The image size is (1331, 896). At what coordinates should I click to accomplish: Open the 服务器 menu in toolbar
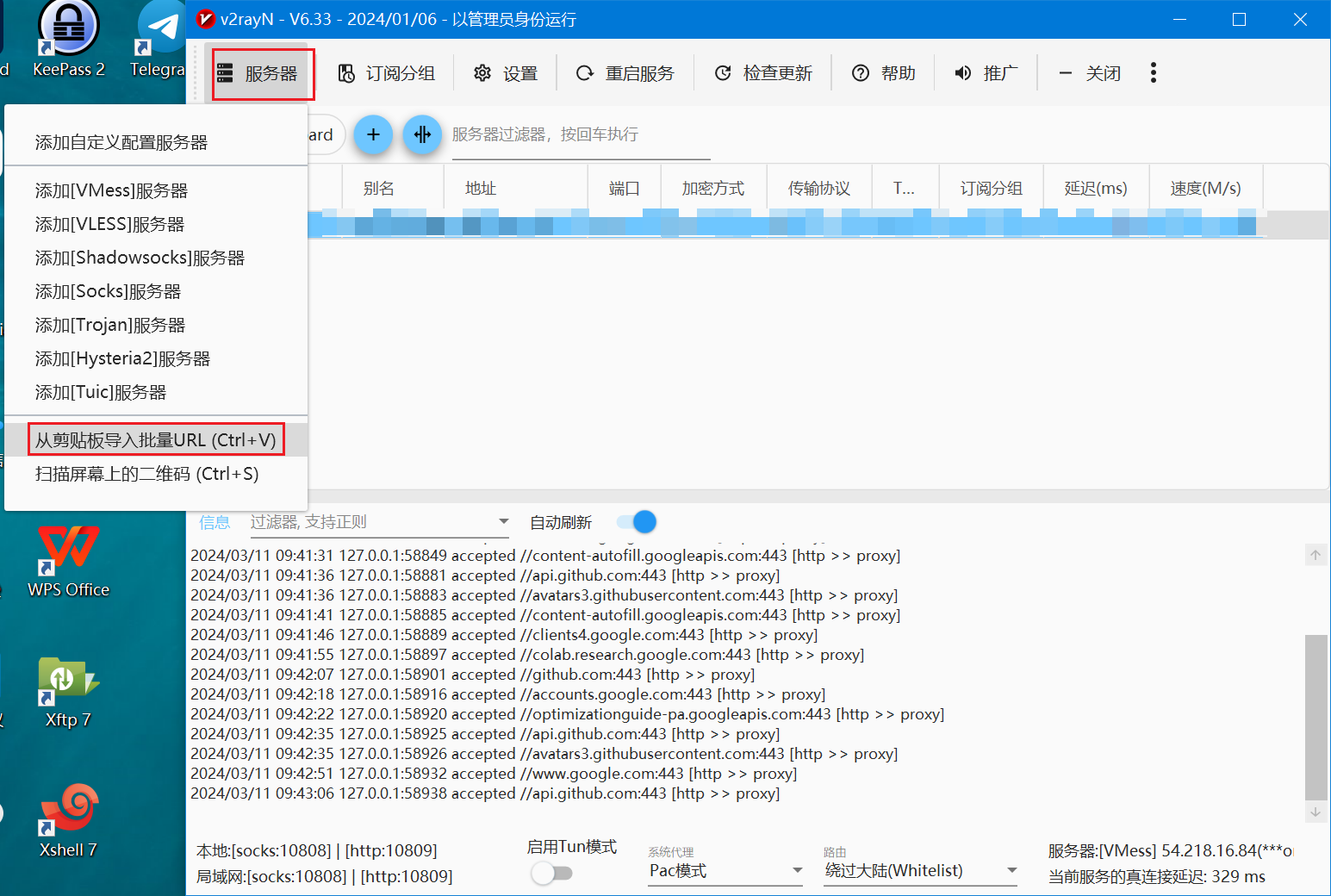click(x=258, y=74)
